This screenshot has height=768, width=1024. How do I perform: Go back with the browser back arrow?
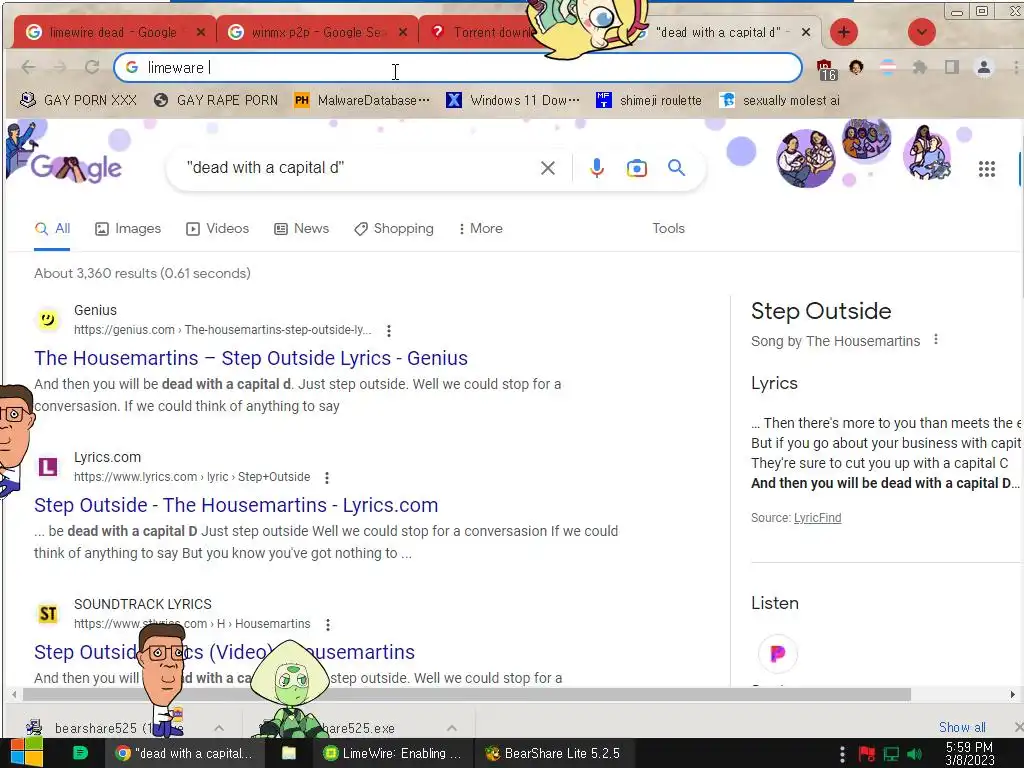point(28,67)
